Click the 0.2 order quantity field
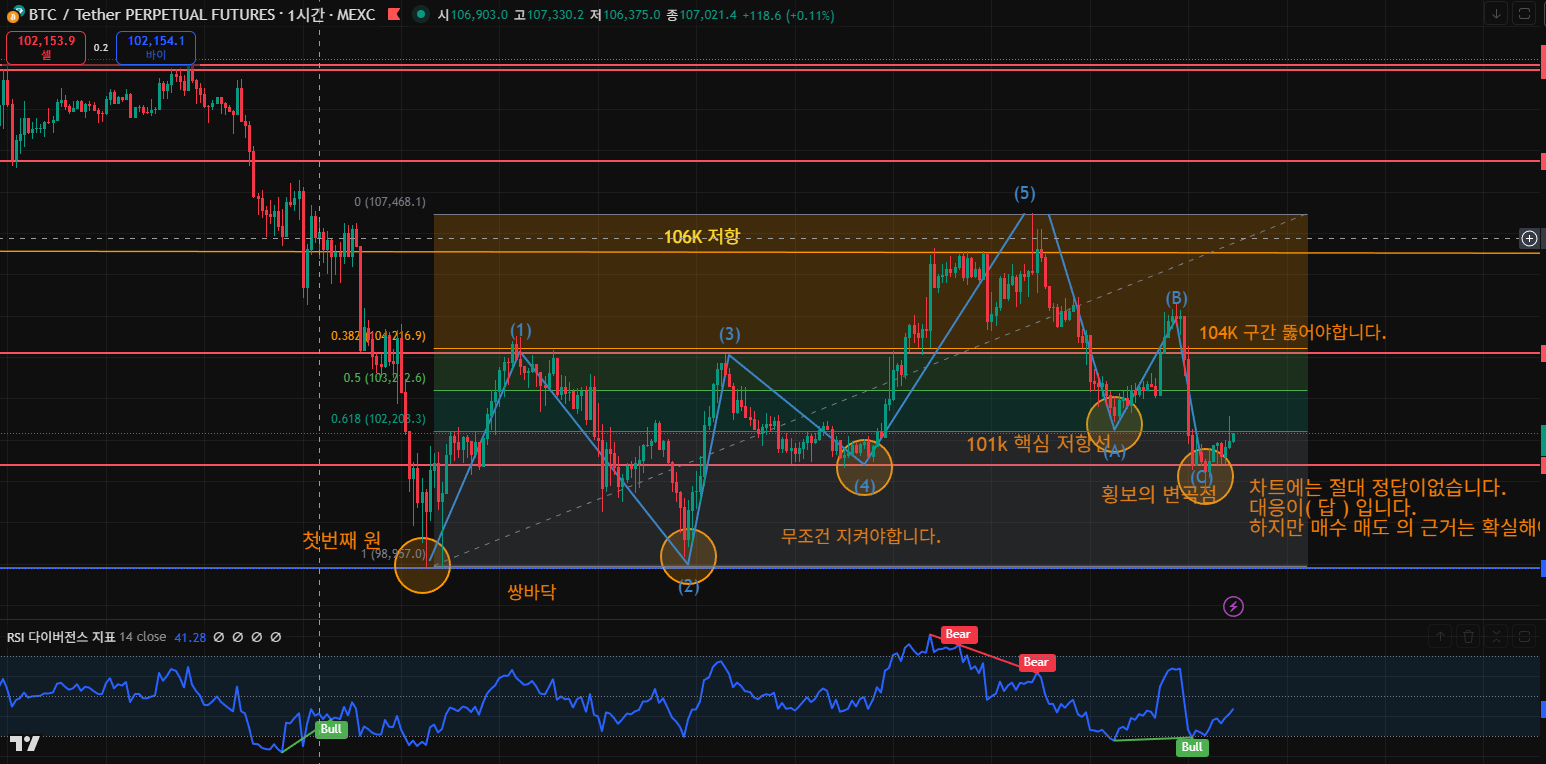This screenshot has width=1546, height=764. point(101,47)
